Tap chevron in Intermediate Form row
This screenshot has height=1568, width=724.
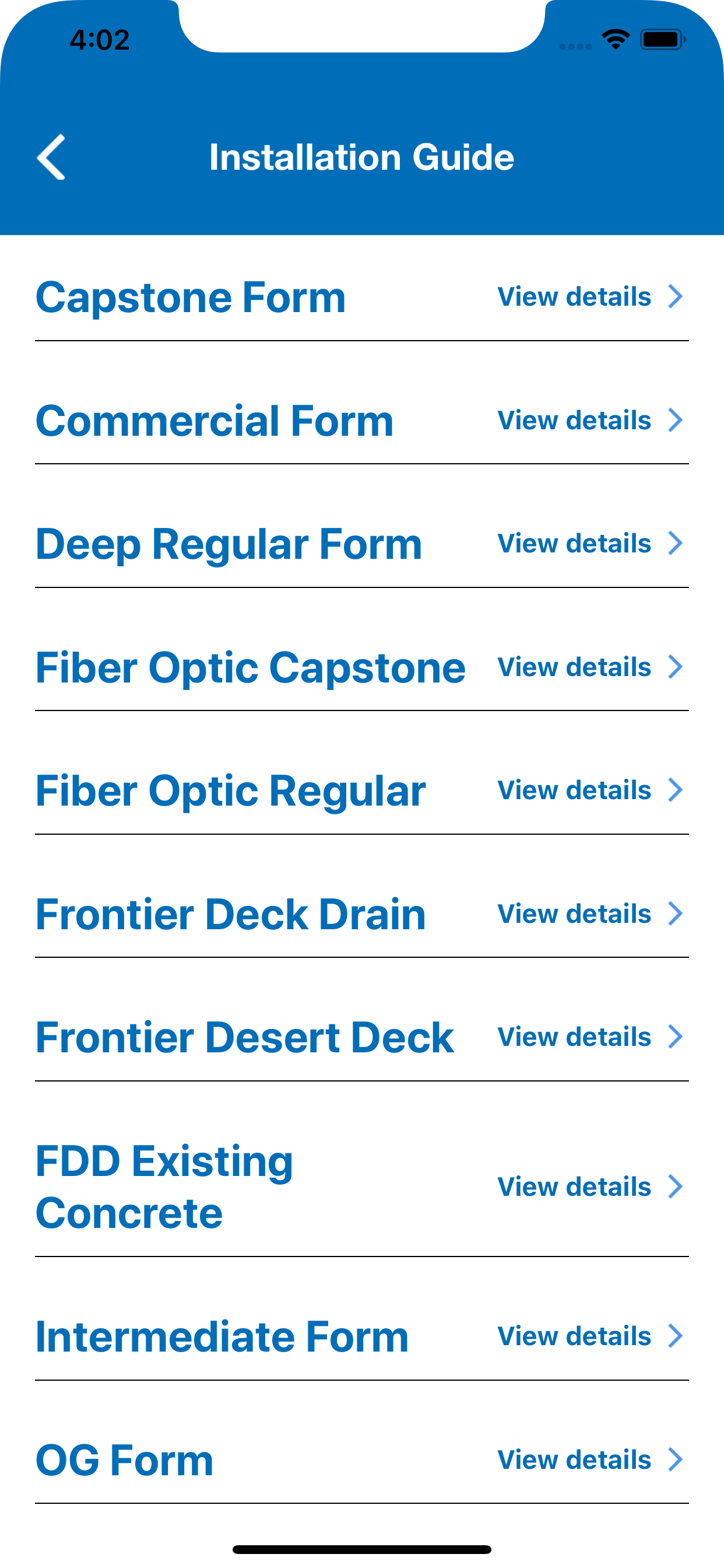(676, 1336)
